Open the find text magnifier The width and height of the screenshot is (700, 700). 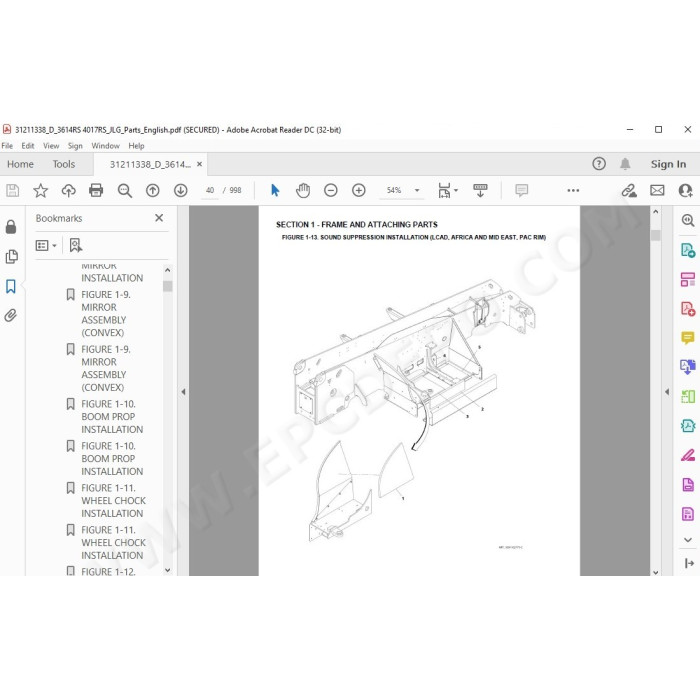click(125, 191)
